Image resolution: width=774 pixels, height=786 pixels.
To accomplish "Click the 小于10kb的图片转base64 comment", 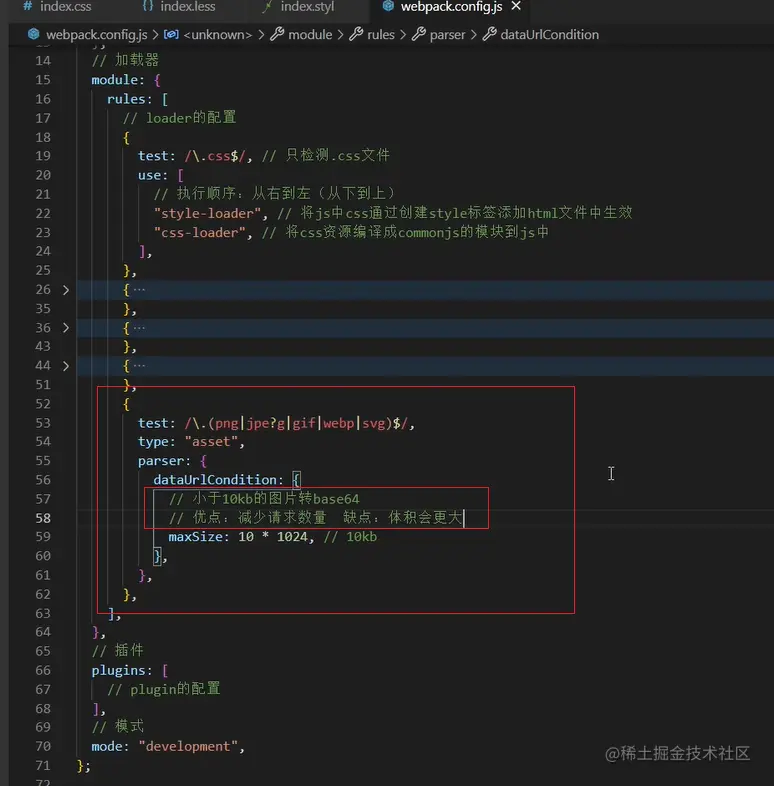I will point(264,499).
